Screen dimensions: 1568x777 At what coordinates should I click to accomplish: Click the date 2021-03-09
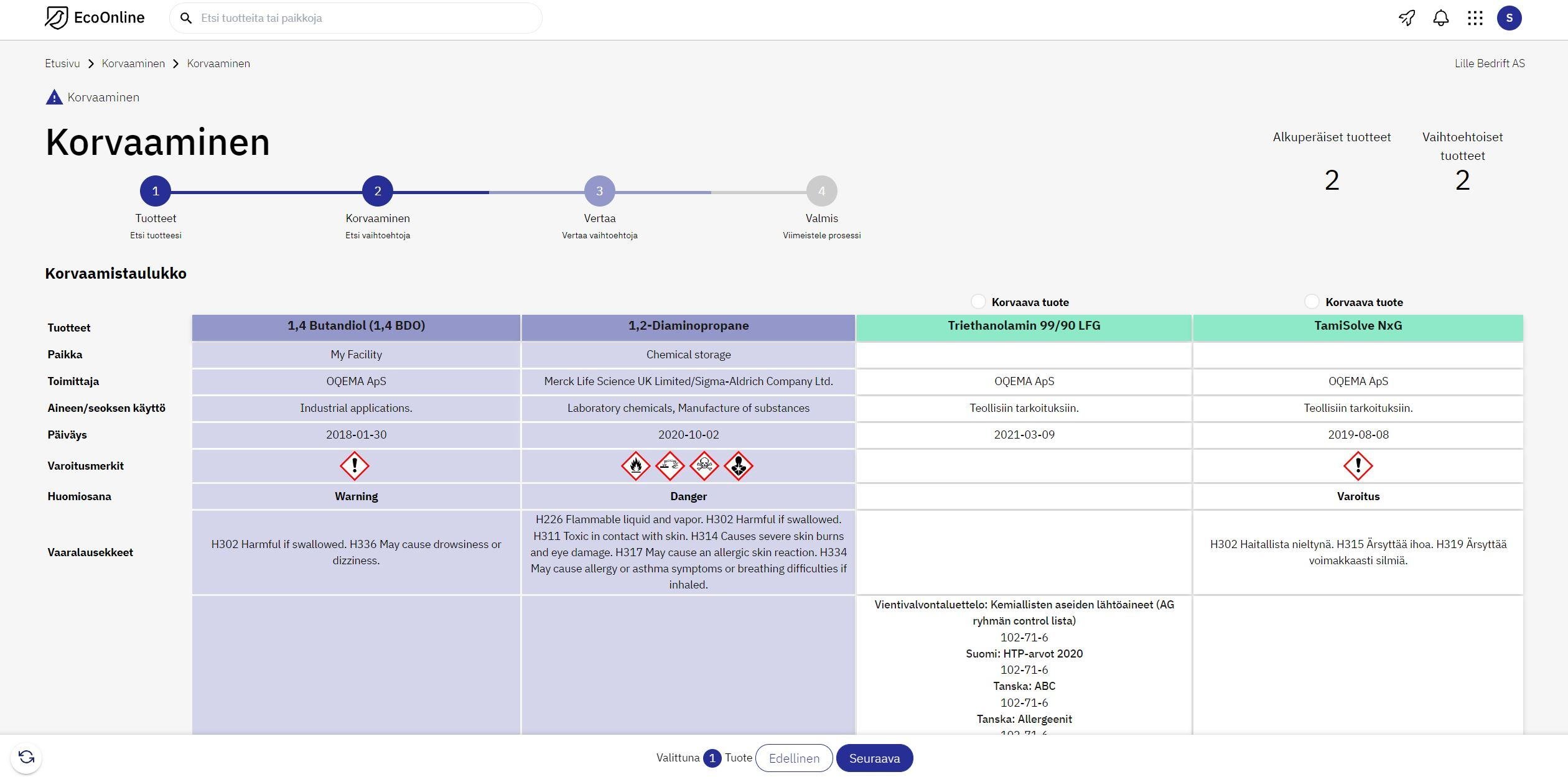[x=1024, y=435]
